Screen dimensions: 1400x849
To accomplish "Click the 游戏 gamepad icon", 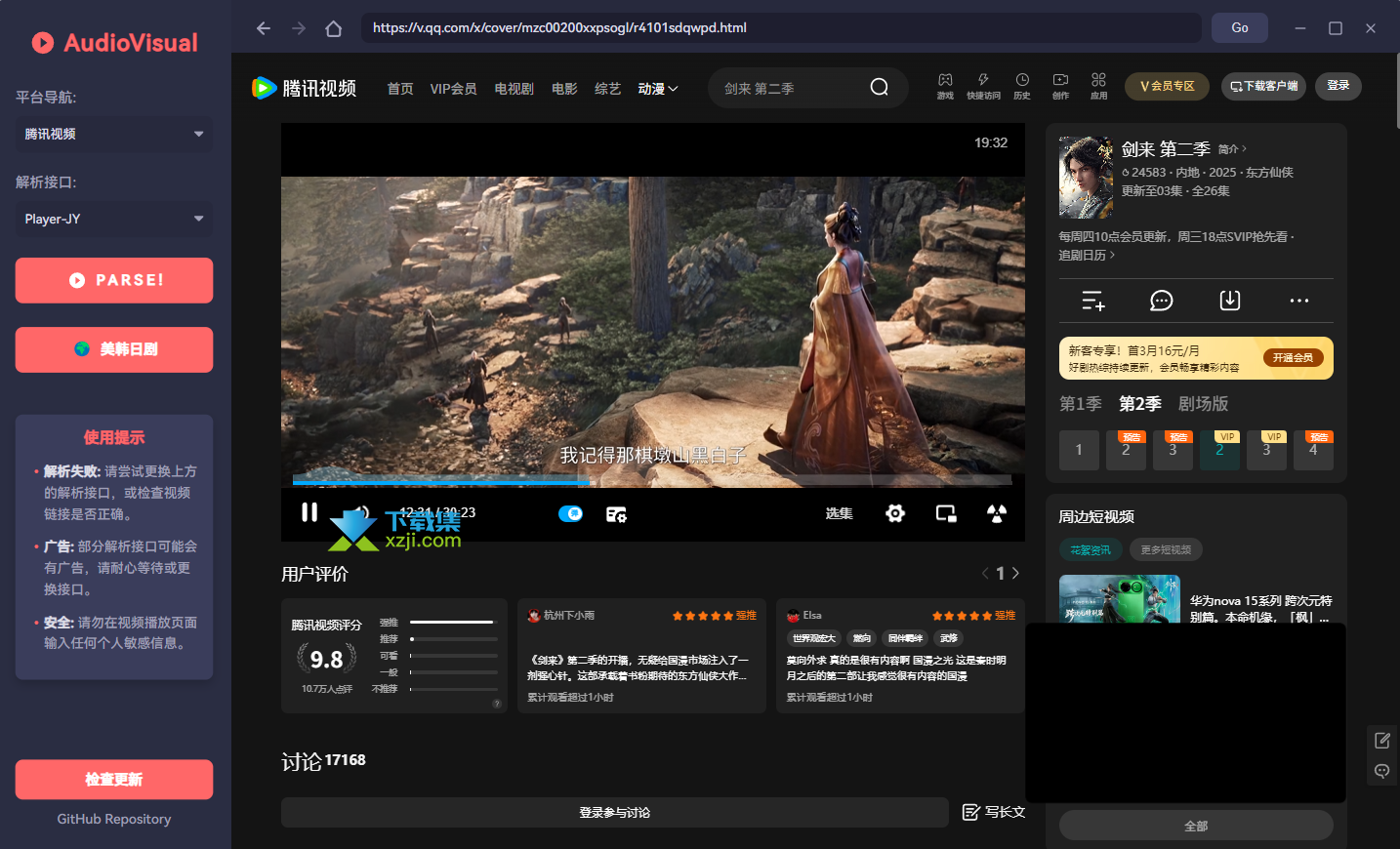I will point(945,86).
